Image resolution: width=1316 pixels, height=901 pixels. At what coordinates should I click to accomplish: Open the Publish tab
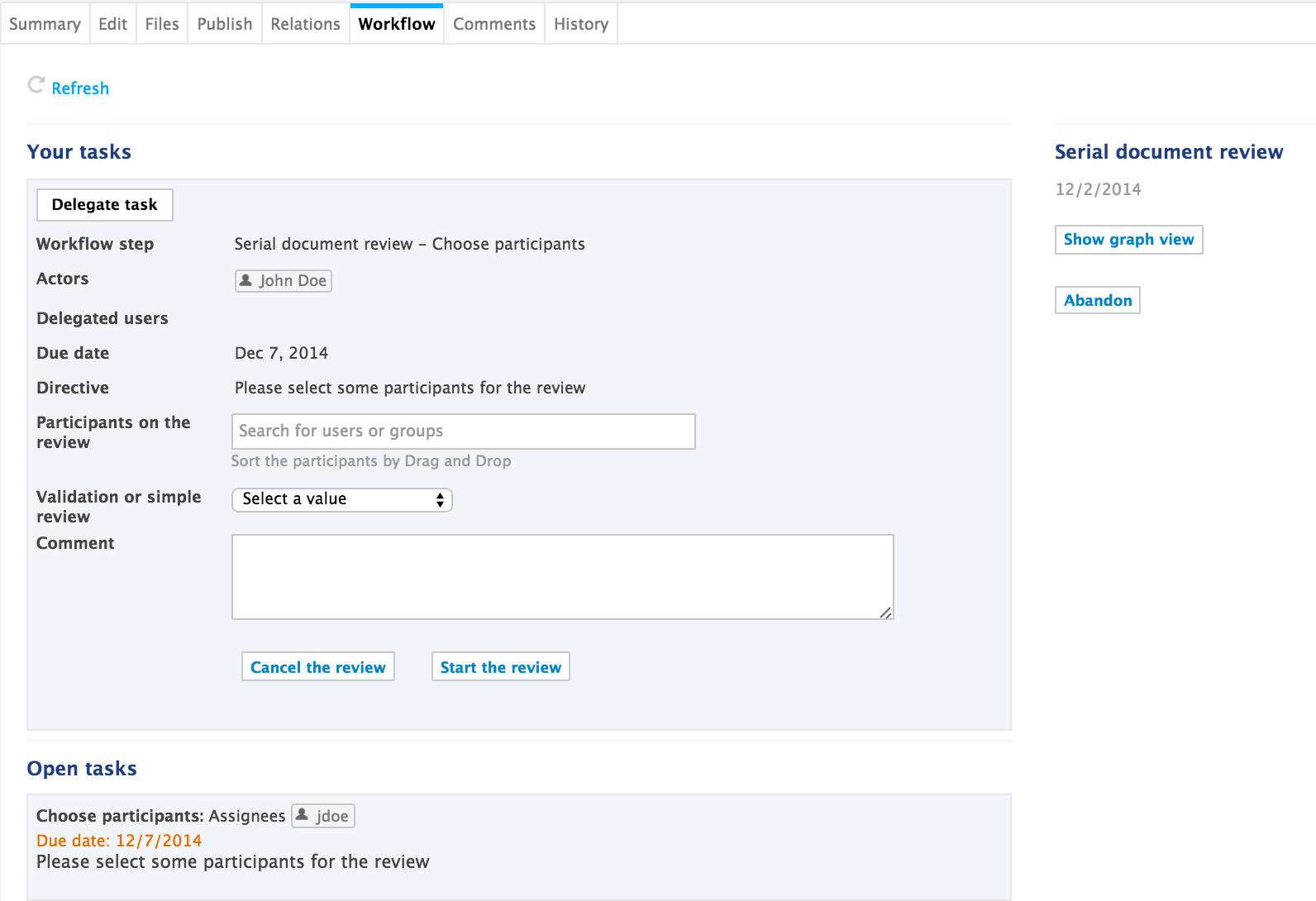tap(225, 24)
